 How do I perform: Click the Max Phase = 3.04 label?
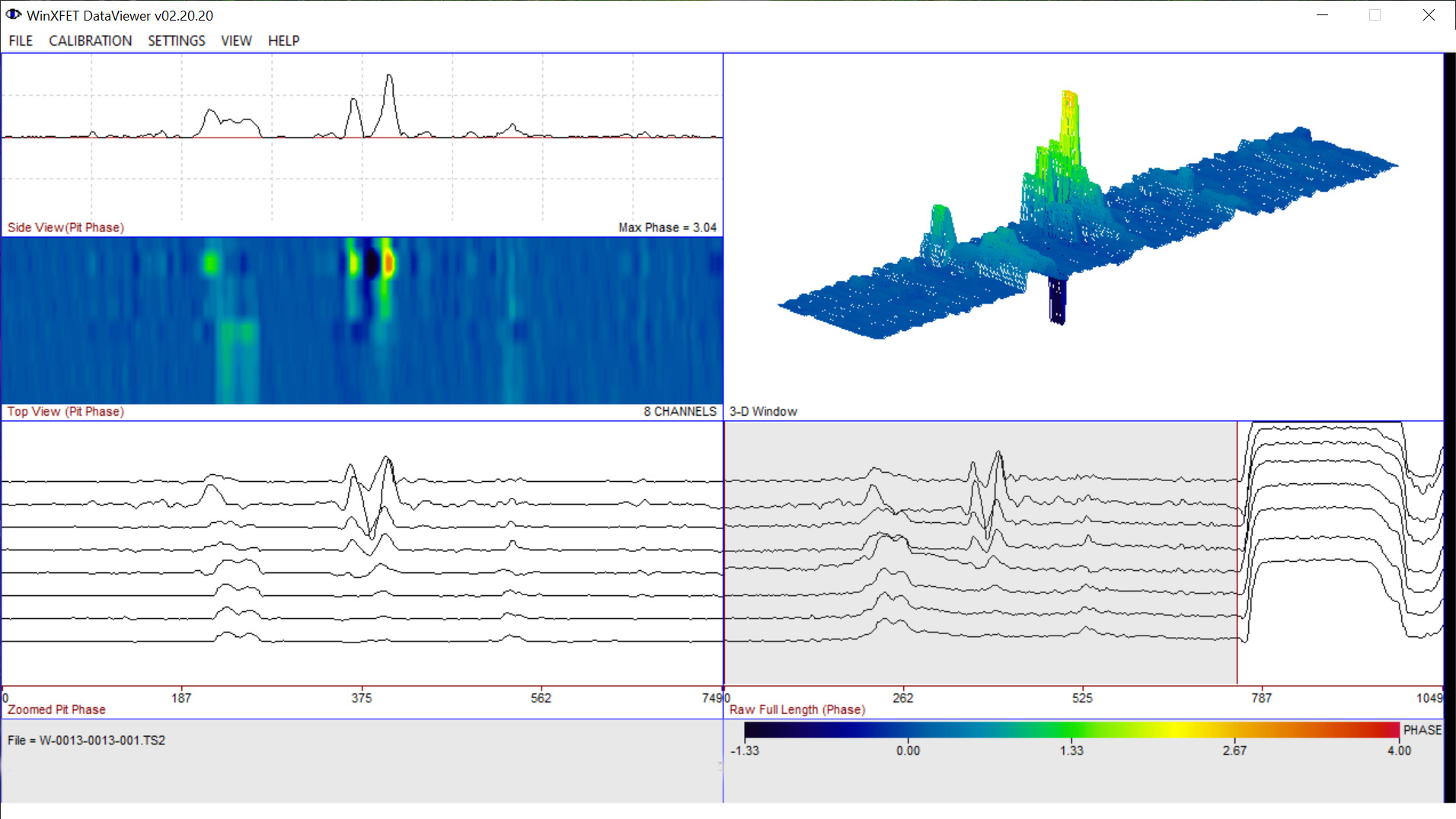(667, 228)
